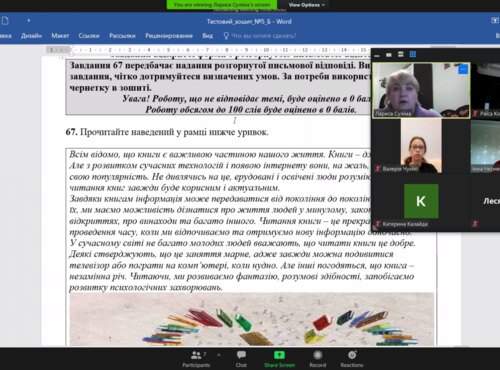This screenshot has width=500, height=370.
Task: Select the green K avatar of Катерина Калайда
Action: click(421, 201)
